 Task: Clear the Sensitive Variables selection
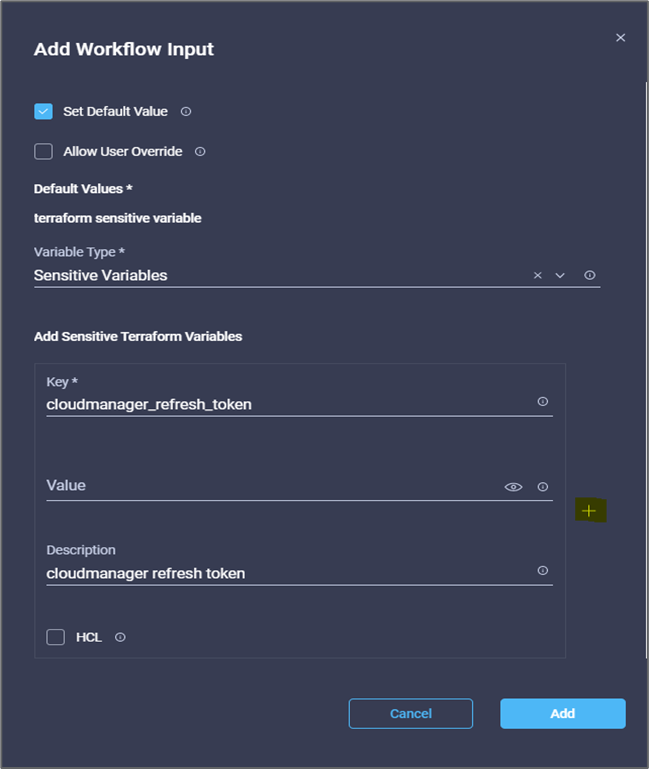pyautogui.click(x=537, y=275)
